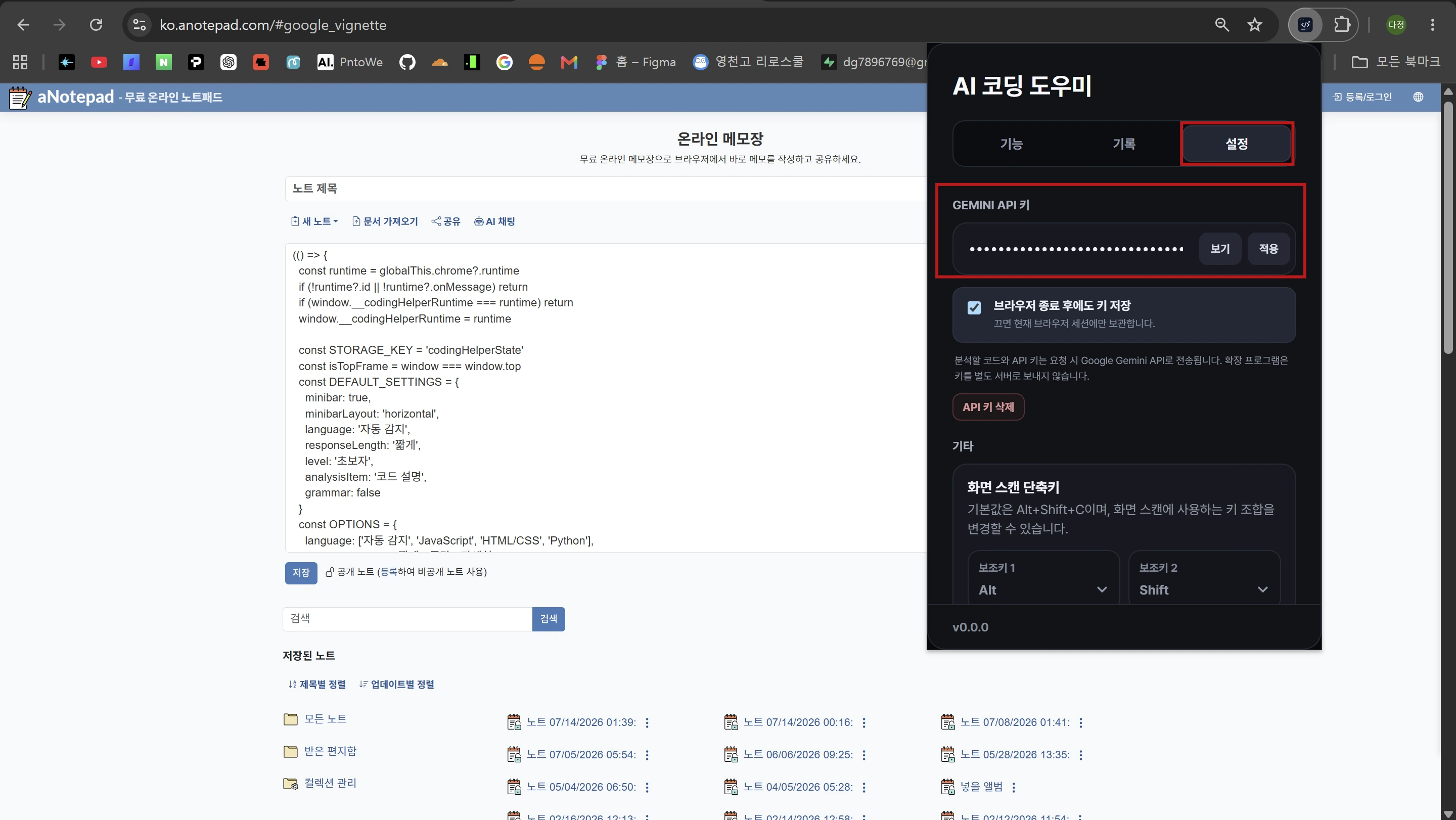Click the API 키 삭제 button
1456x820 pixels.
(x=988, y=407)
